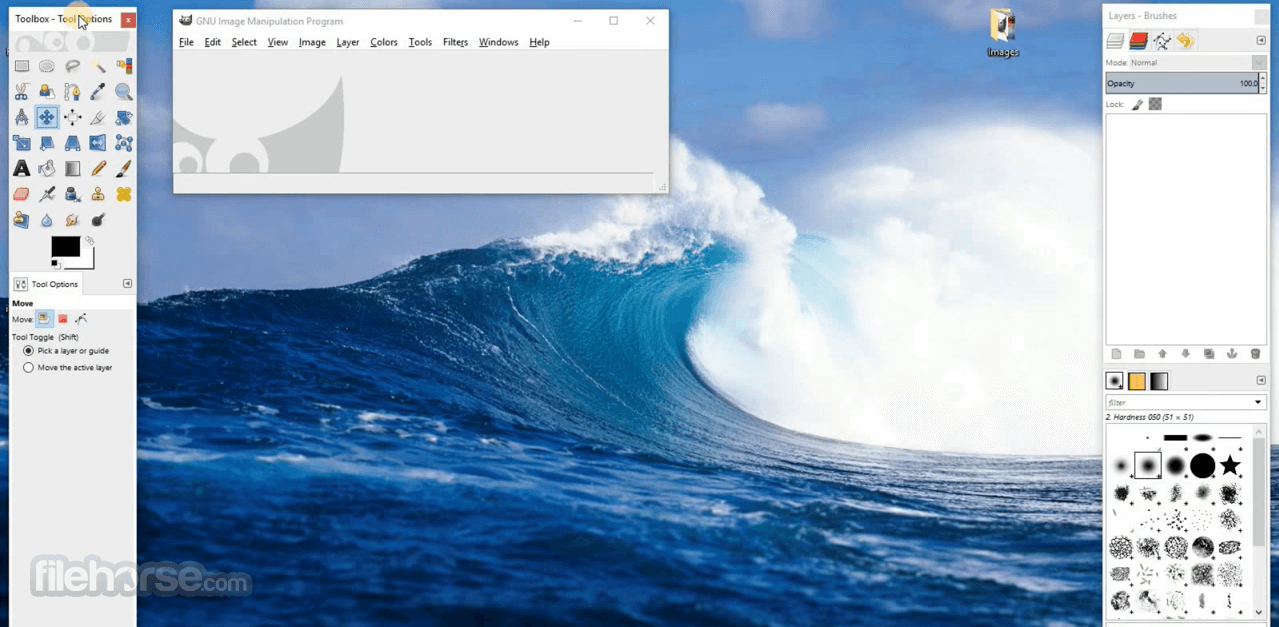
Task: Open the Layers dock tab configuration menu
Action: [1261, 40]
